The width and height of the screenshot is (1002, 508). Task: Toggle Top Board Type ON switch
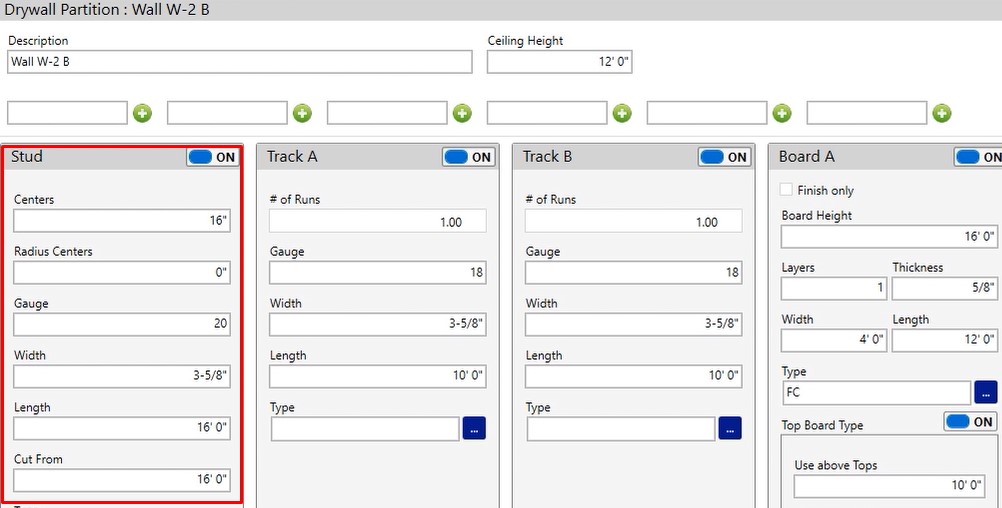(970, 422)
